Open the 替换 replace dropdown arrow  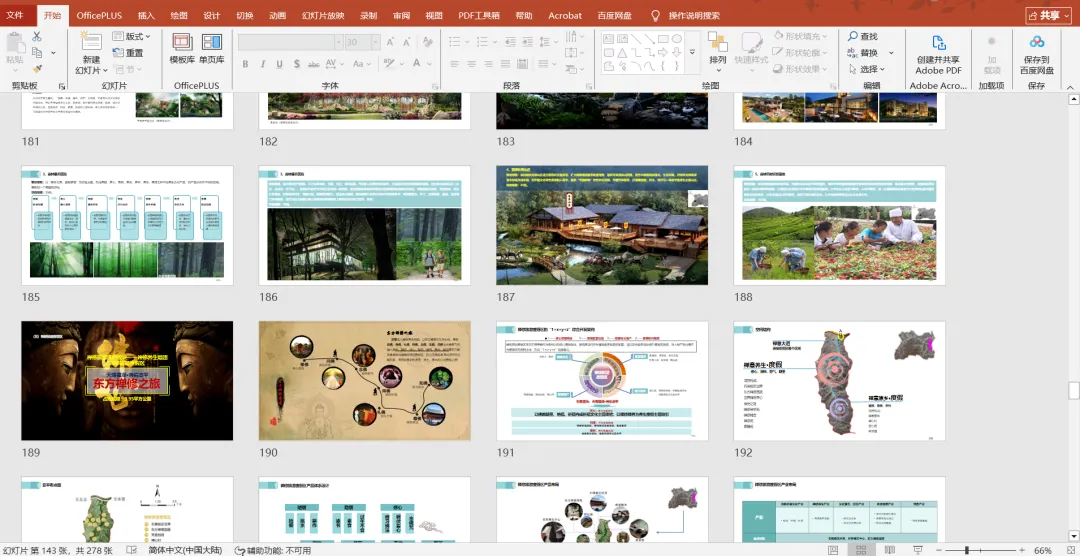click(x=891, y=53)
